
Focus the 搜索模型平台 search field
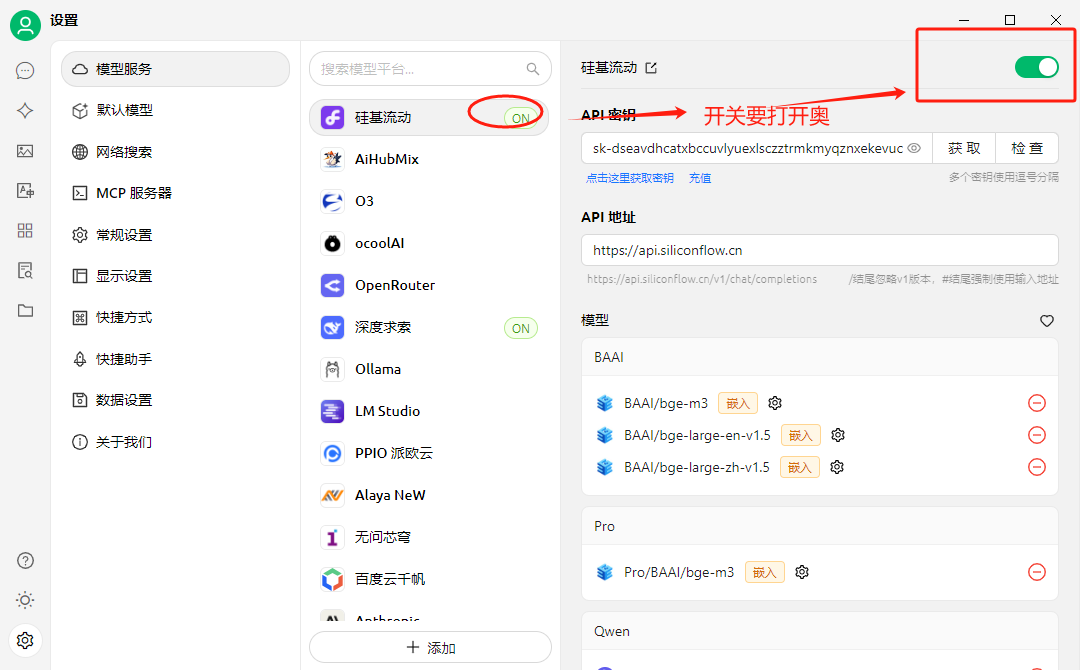coord(430,69)
